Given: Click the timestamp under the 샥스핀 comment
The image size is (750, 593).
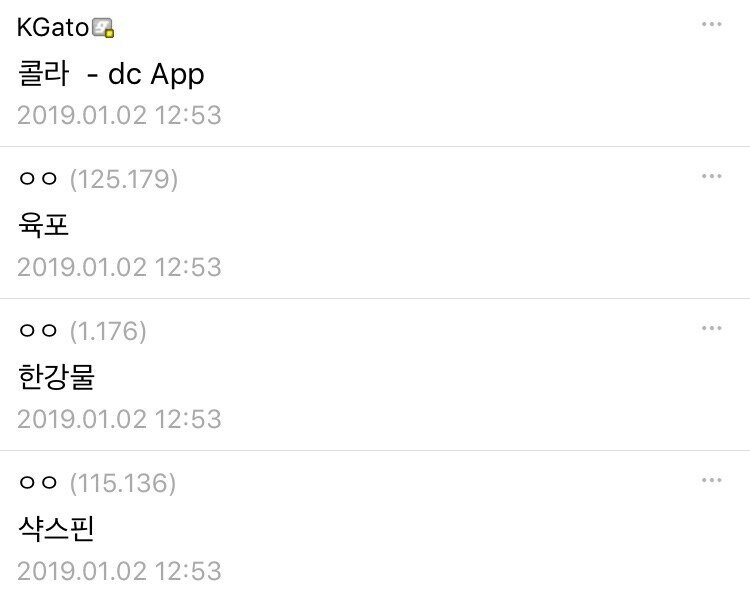Looking at the screenshot, I should (120, 571).
